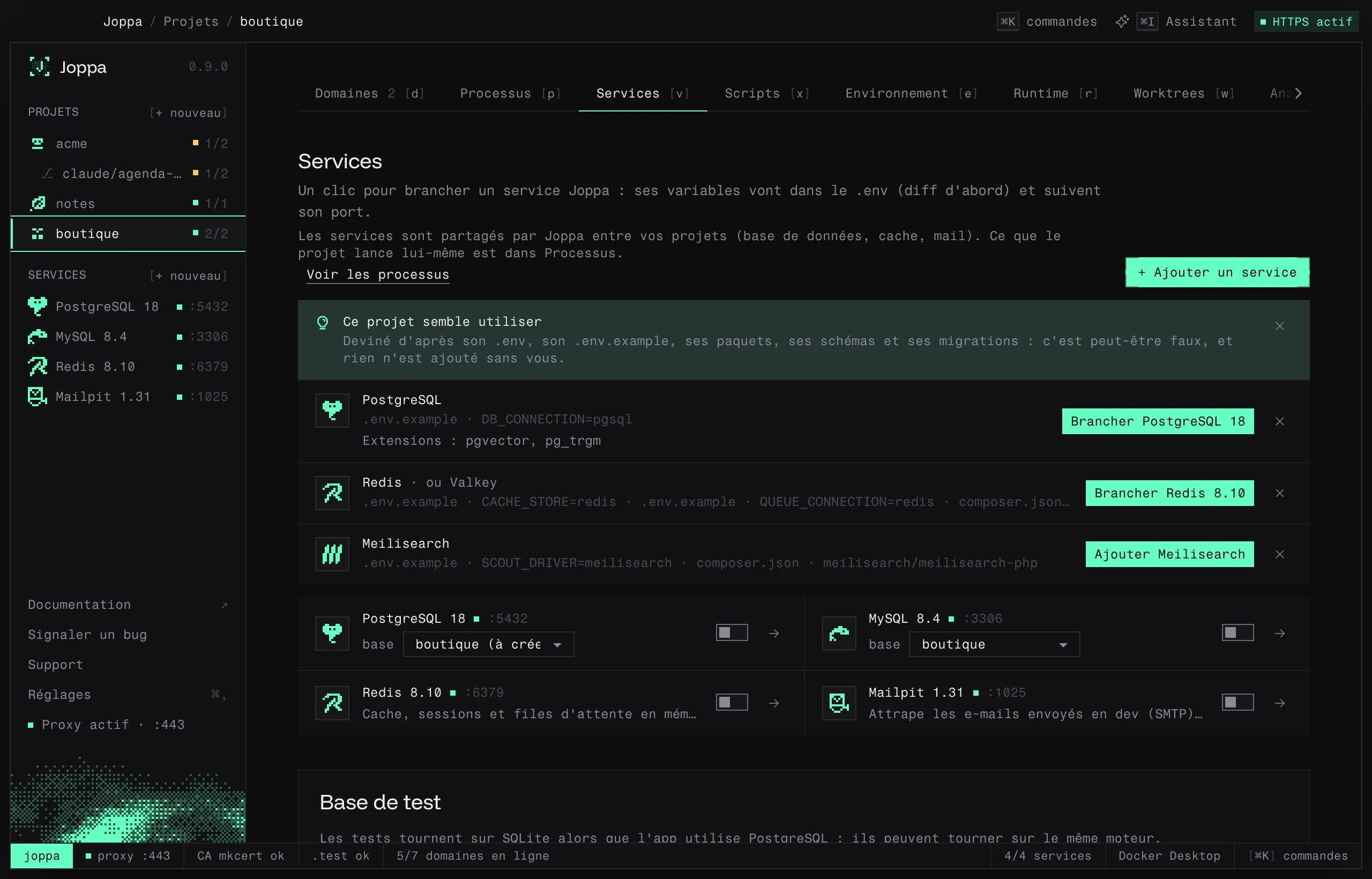Toggle the Mailpit 1.31 service switch
1372x879 pixels.
pos(1237,702)
